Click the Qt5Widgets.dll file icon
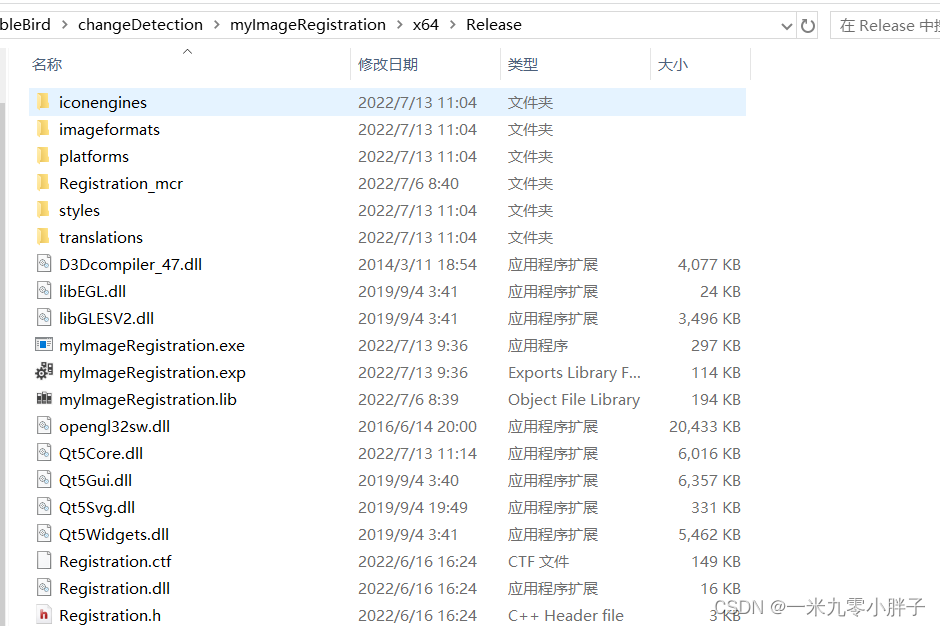The image size is (940, 626). [x=44, y=534]
